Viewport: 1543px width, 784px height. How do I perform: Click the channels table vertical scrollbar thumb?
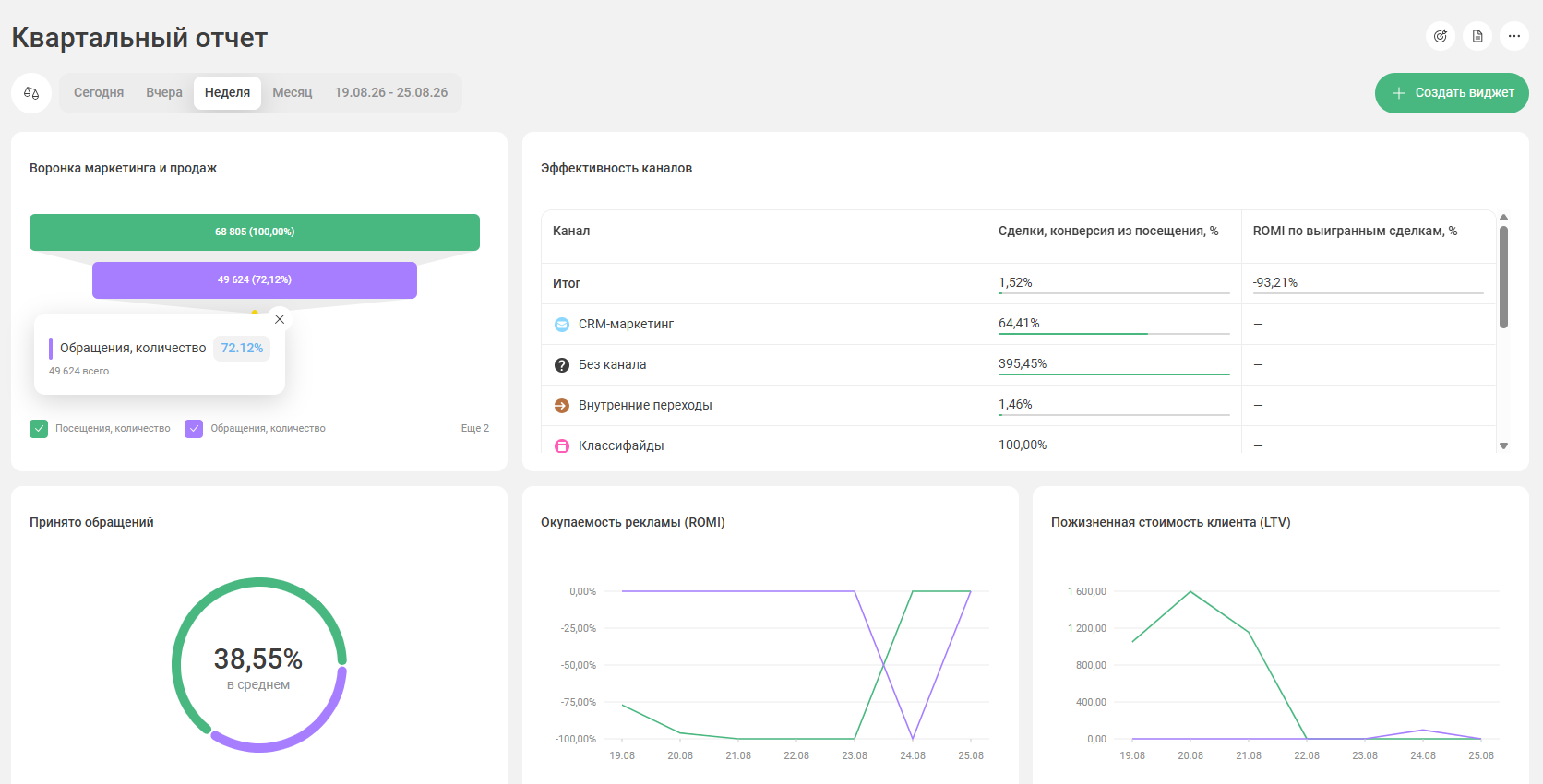[1503, 277]
